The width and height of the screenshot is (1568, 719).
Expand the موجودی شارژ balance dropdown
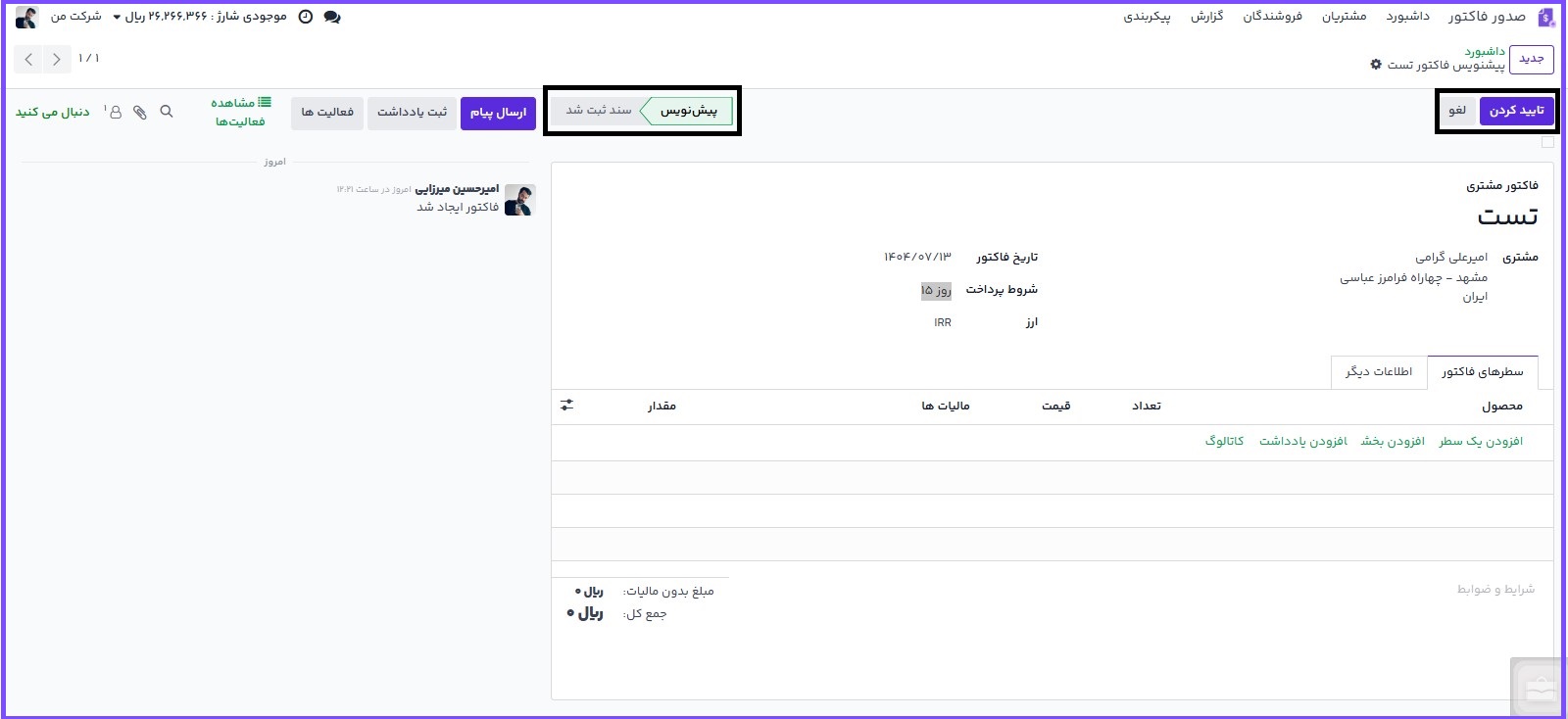tap(118, 17)
